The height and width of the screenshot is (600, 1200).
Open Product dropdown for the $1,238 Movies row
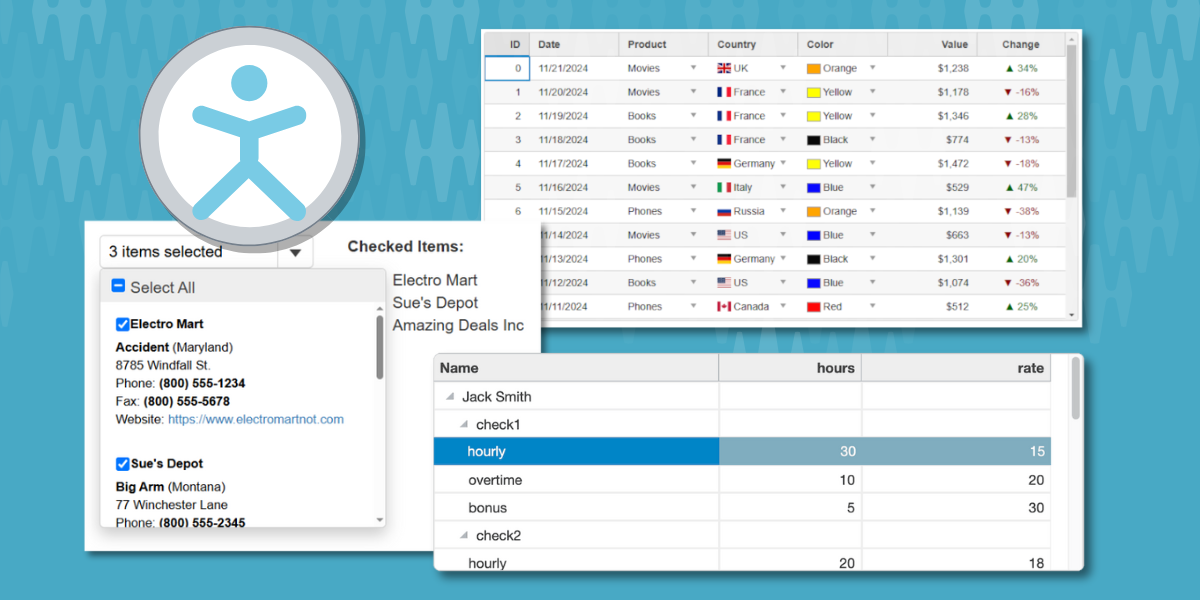tap(693, 68)
